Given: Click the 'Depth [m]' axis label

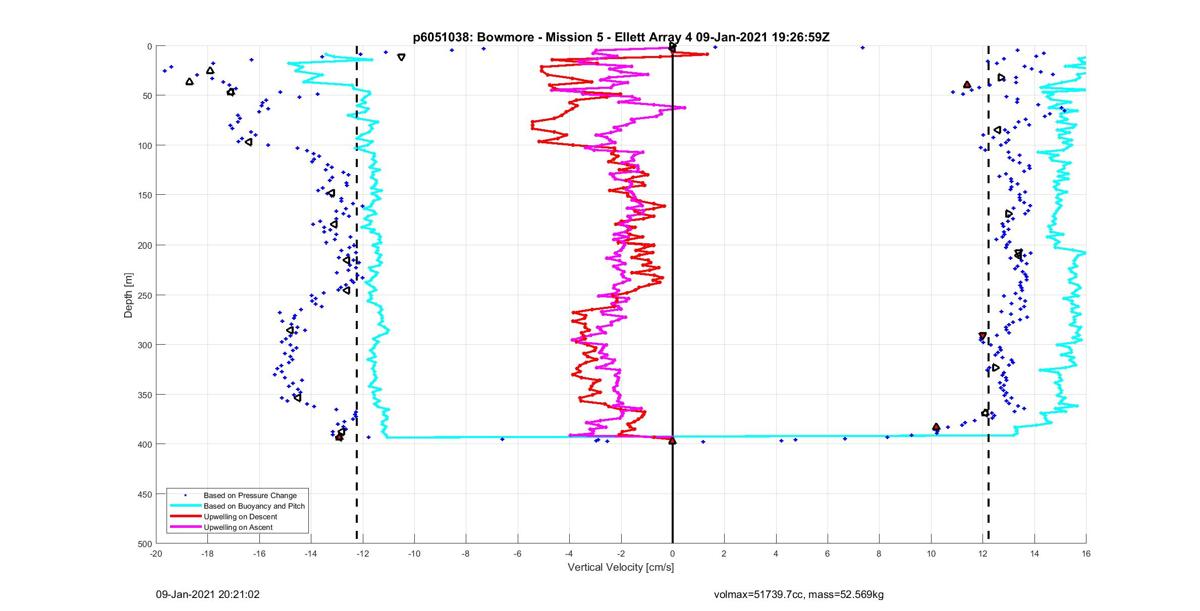Looking at the screenshot, I should (x=129, y=295).
